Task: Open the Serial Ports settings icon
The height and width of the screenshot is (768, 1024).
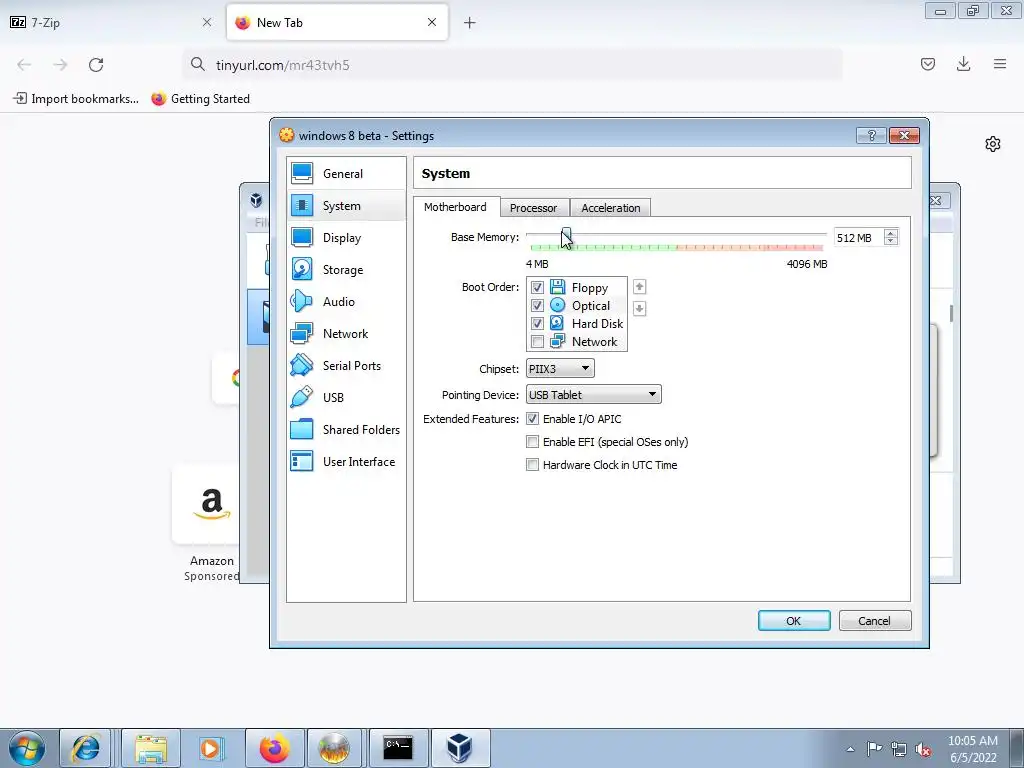Action: click(x=302, y=365)
